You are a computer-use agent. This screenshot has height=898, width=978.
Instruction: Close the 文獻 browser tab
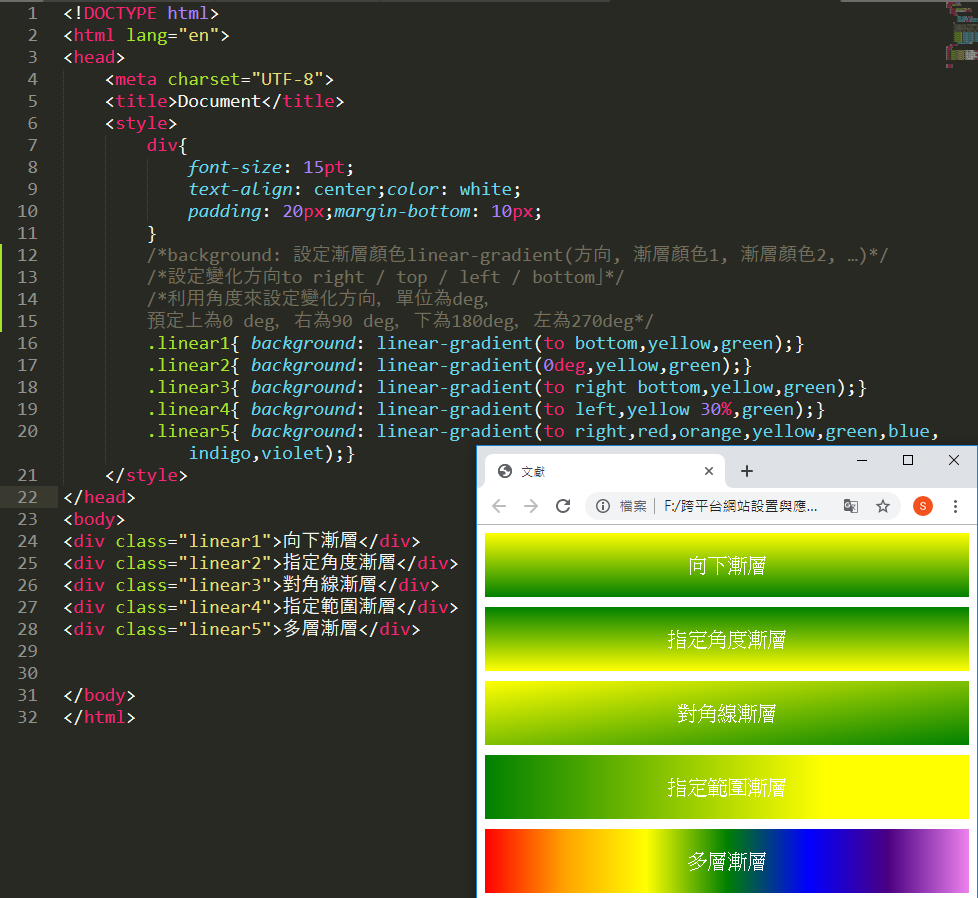[x=709, y=471]
